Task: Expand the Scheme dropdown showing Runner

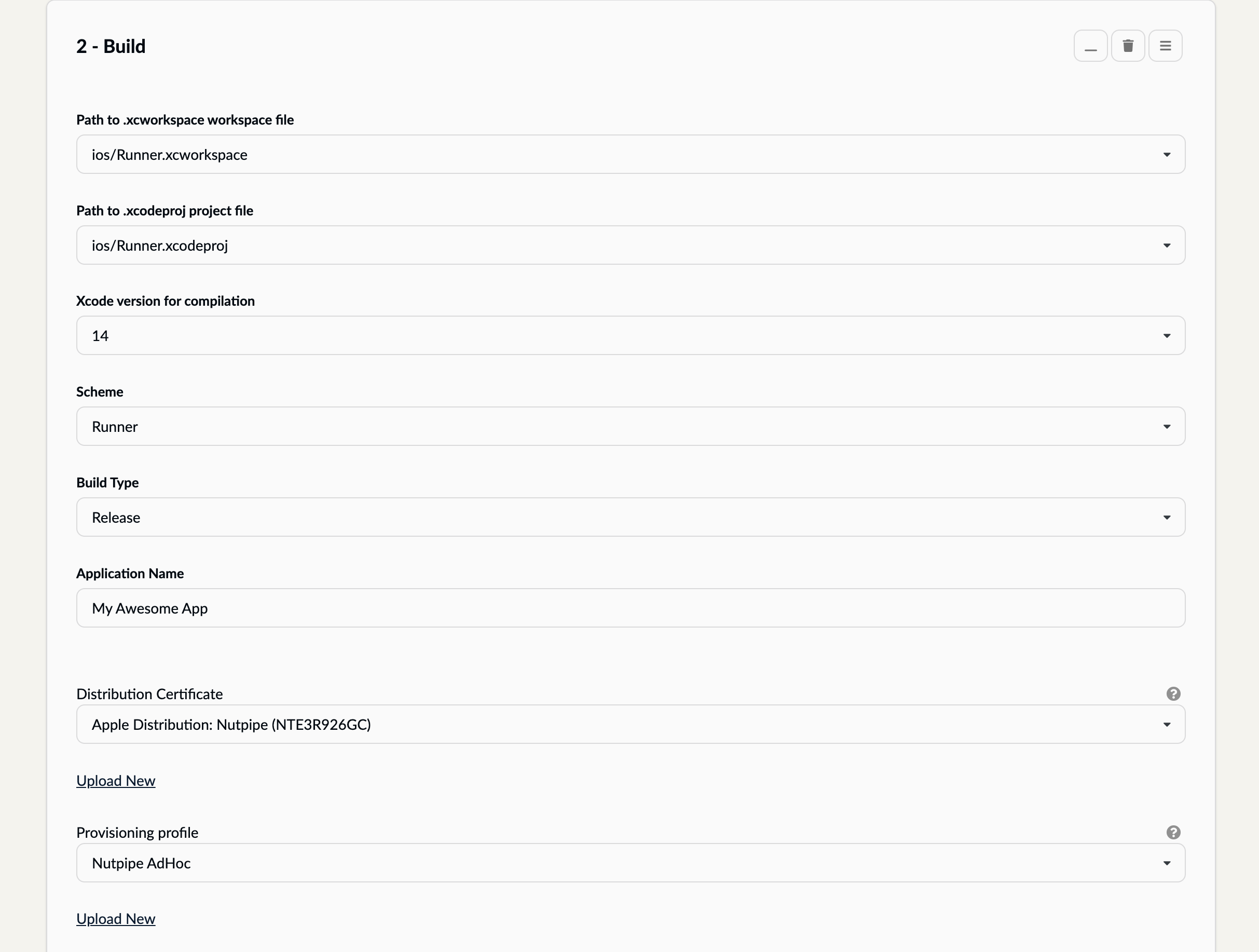Action: point(630,427)
